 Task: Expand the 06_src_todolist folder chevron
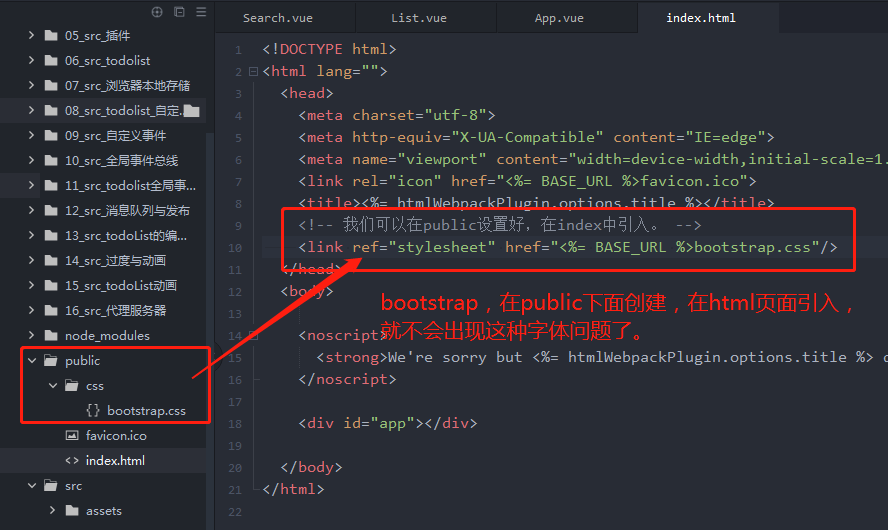[31, 60]
